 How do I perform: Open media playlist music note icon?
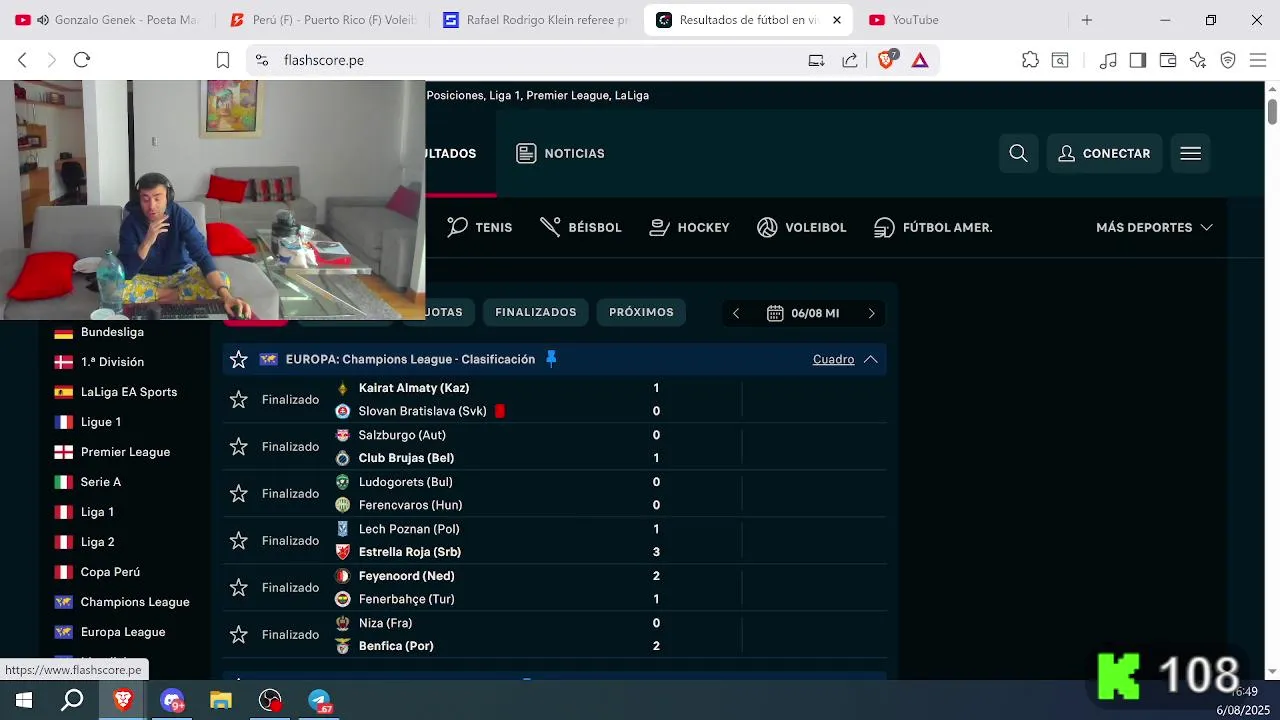pos(1107,60)
